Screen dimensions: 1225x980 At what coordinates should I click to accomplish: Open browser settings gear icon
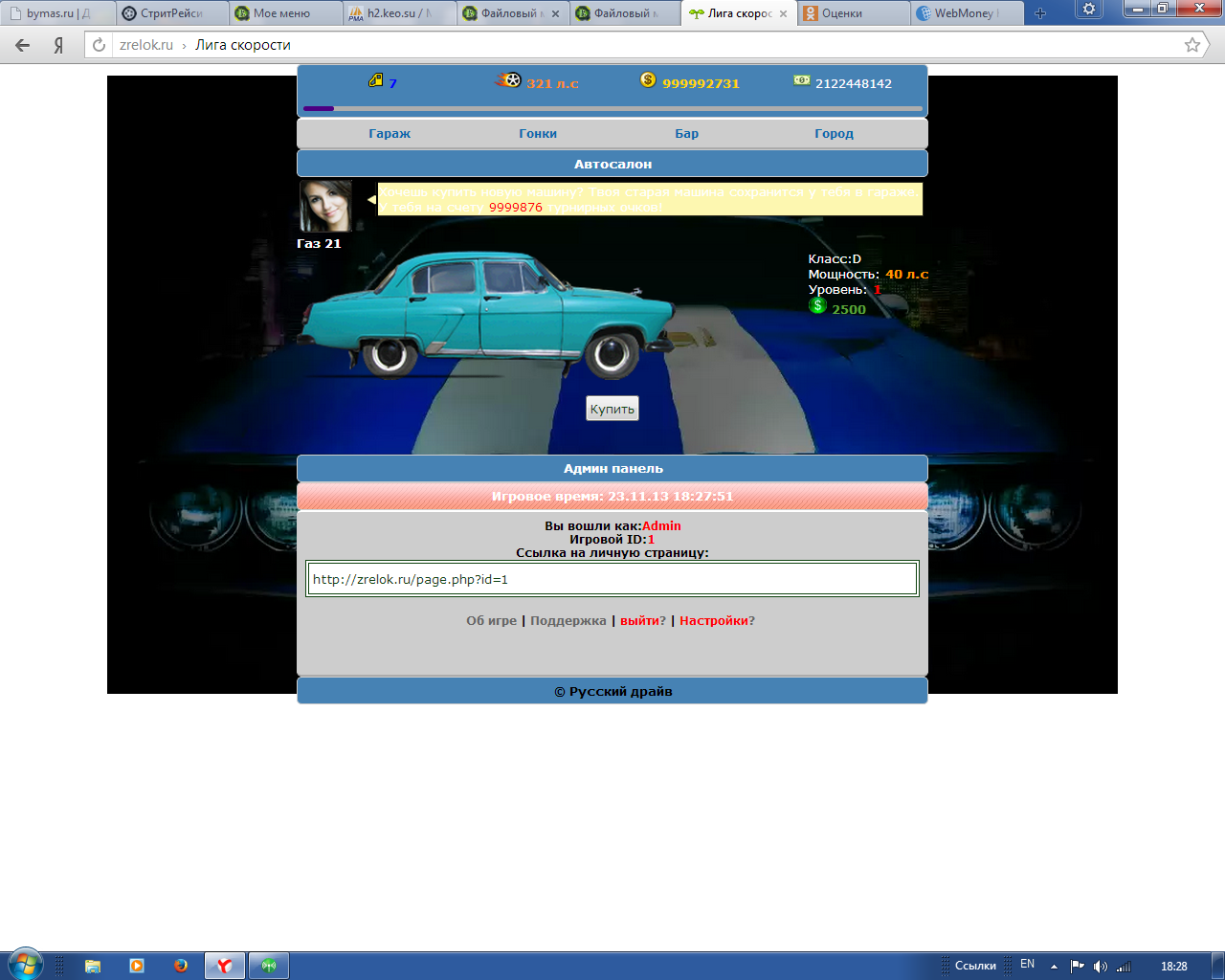coord(1088,10)
